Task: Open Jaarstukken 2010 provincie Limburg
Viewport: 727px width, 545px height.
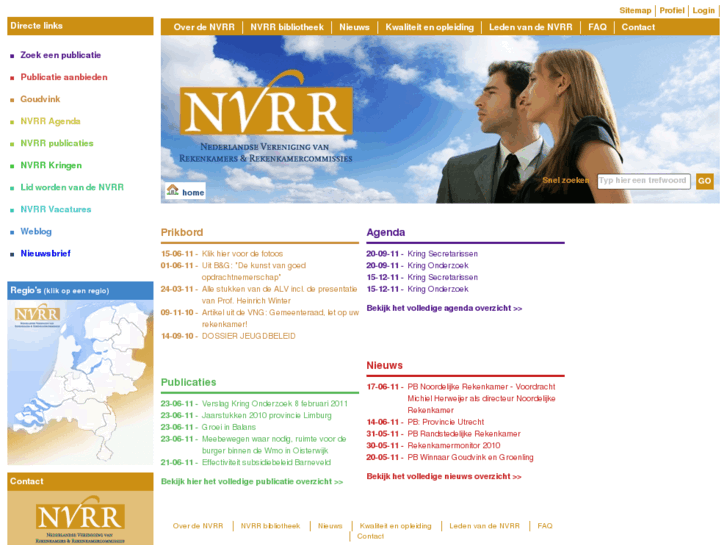Action: click(x=267, y=416)
